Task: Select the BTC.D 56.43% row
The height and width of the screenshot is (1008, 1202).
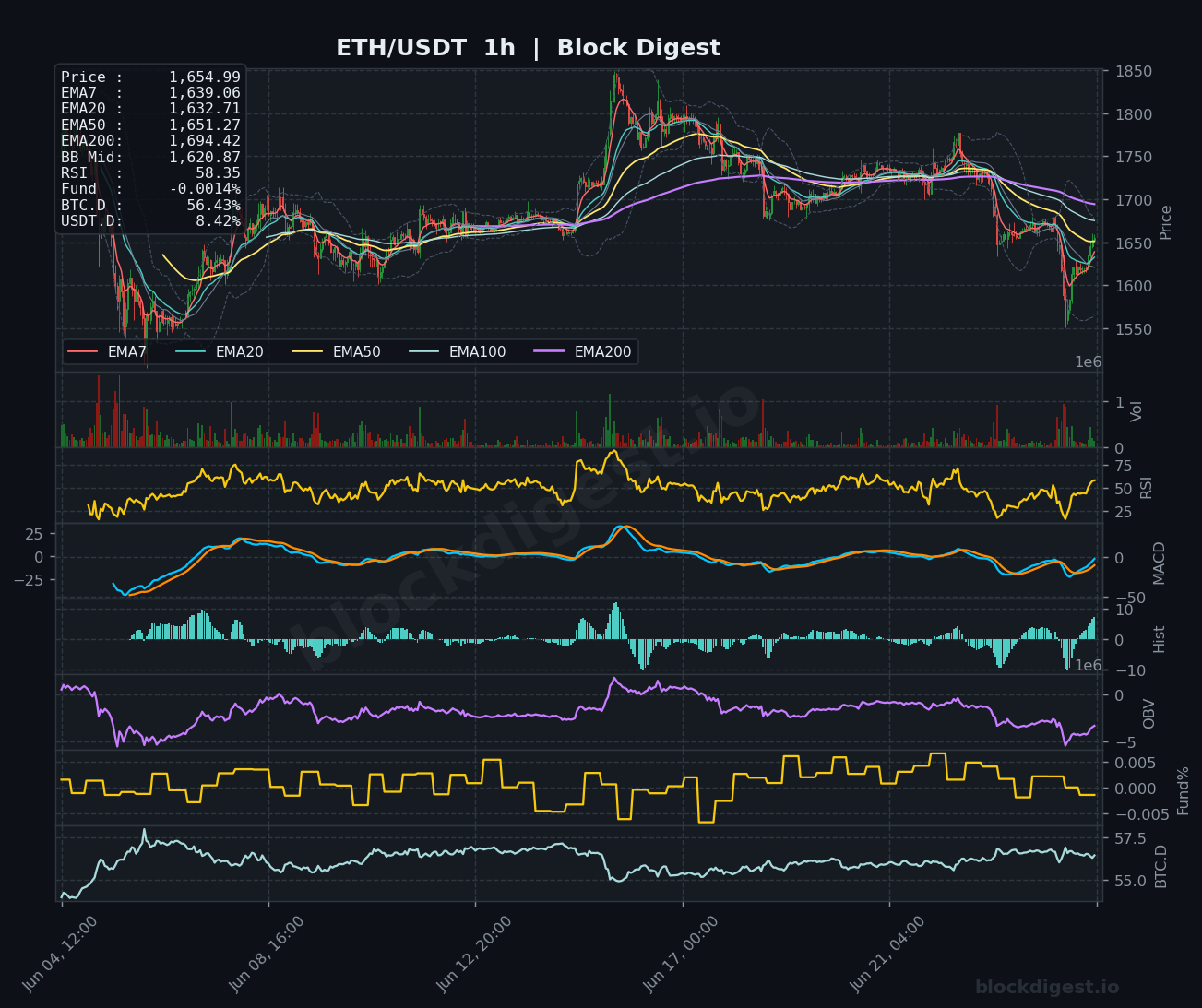Action: coord(150,205)
